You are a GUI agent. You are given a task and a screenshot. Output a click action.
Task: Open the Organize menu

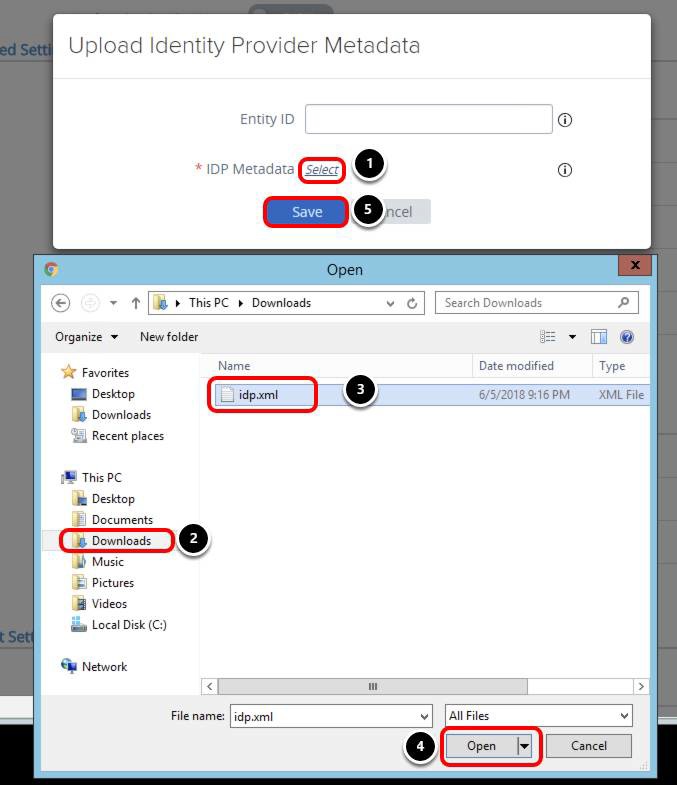coord(86,337)
